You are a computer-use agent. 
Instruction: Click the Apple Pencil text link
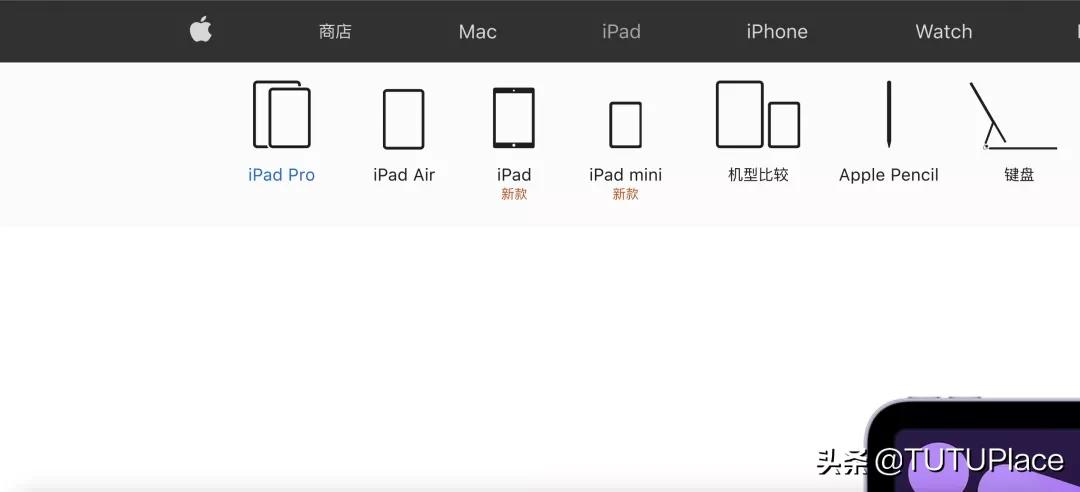[x=889, y=175]
